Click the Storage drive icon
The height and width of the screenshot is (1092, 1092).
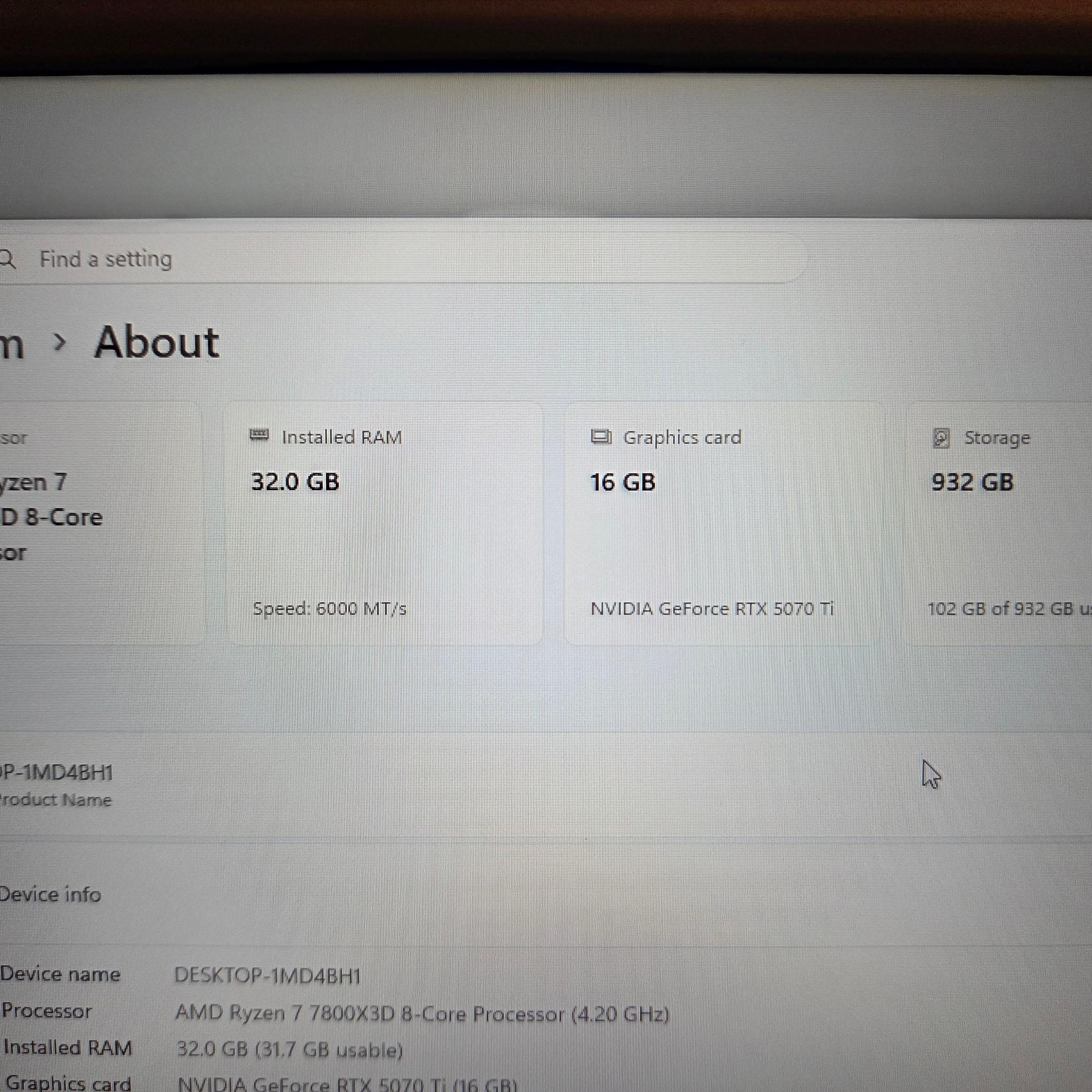coord(941,438)
